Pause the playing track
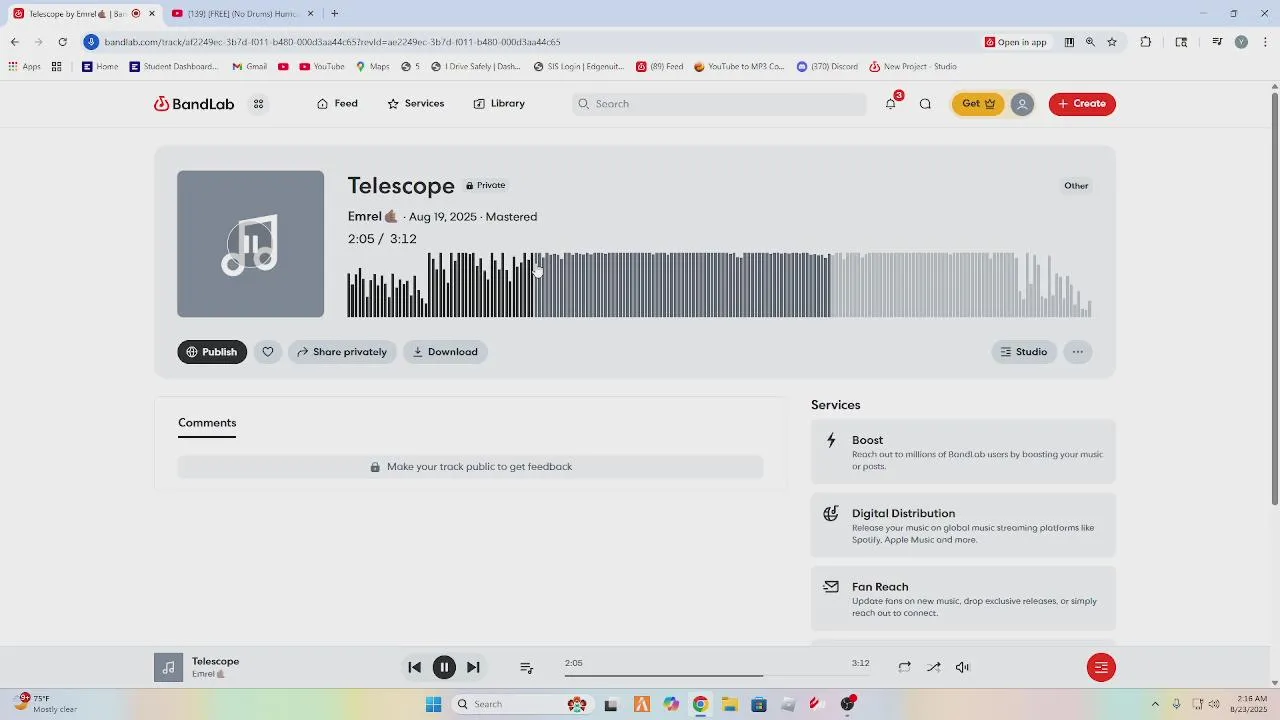This screenshot has width=1280, height=720. [x=444, y=667]
